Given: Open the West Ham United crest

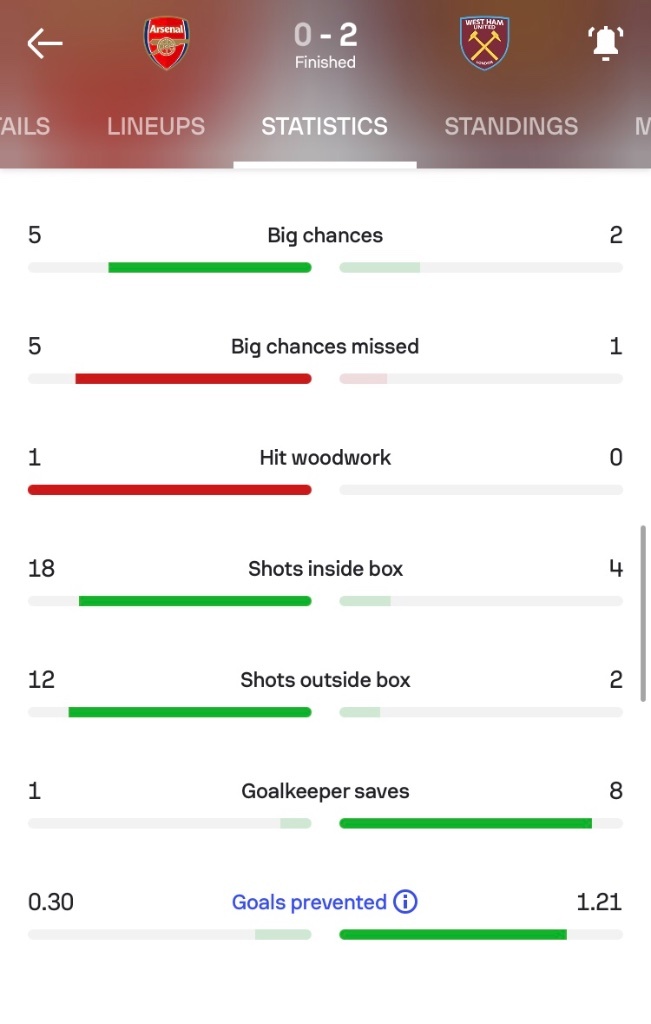Looking at the screenshot, I should [484, 43].
